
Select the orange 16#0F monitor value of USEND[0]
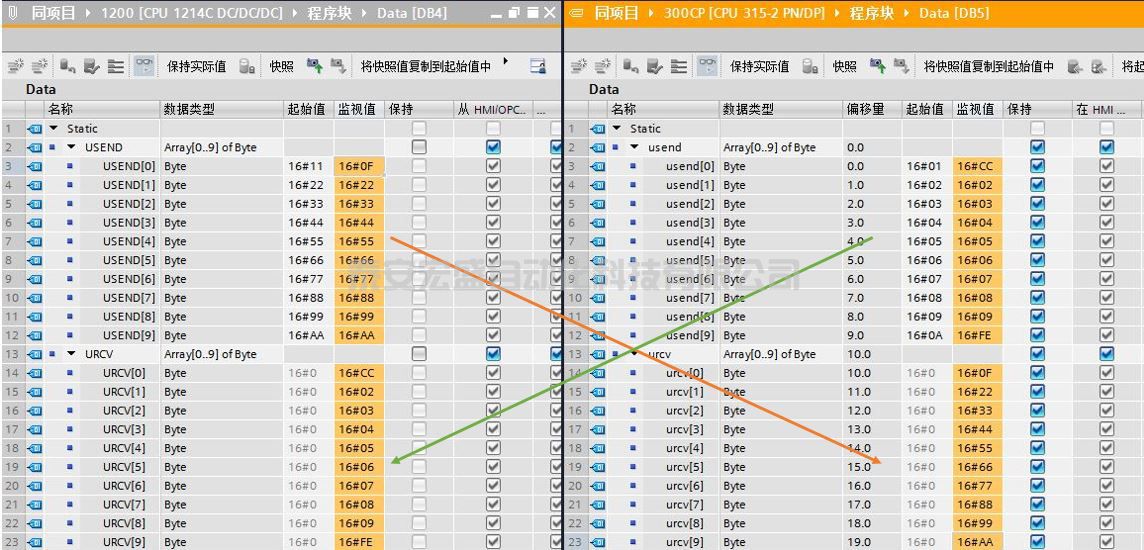[x=358, y=166]
